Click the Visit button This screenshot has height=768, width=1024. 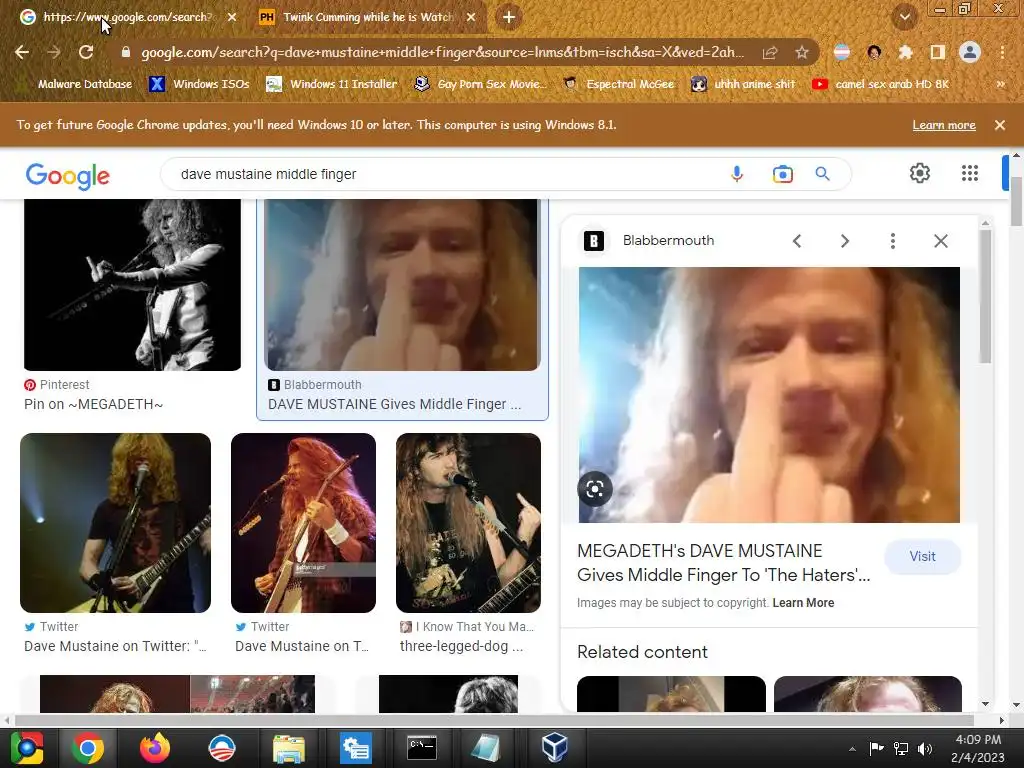pyautogui.click(x=922, y=556)
